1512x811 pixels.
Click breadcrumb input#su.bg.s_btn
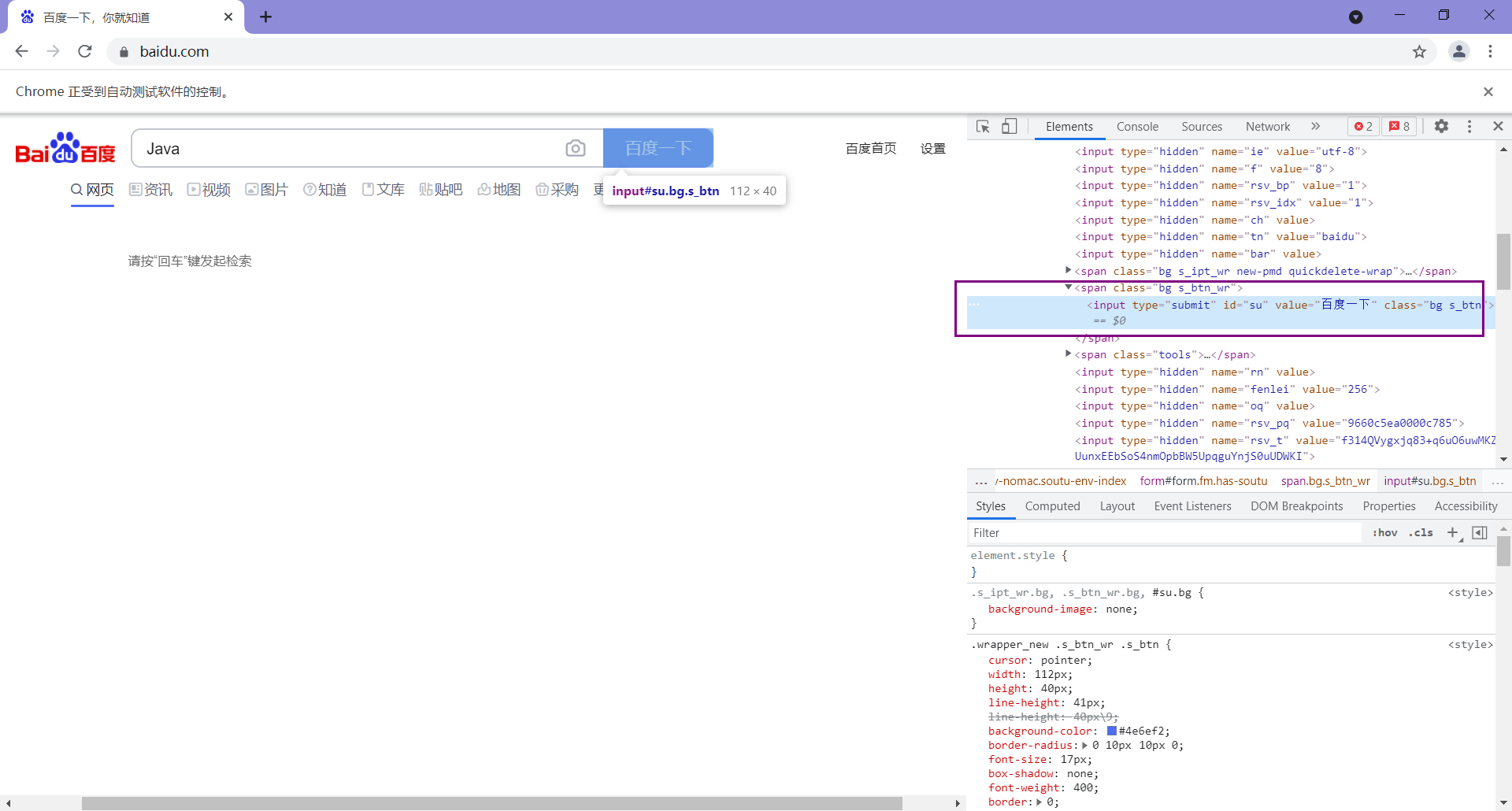tap(1430, 481)
